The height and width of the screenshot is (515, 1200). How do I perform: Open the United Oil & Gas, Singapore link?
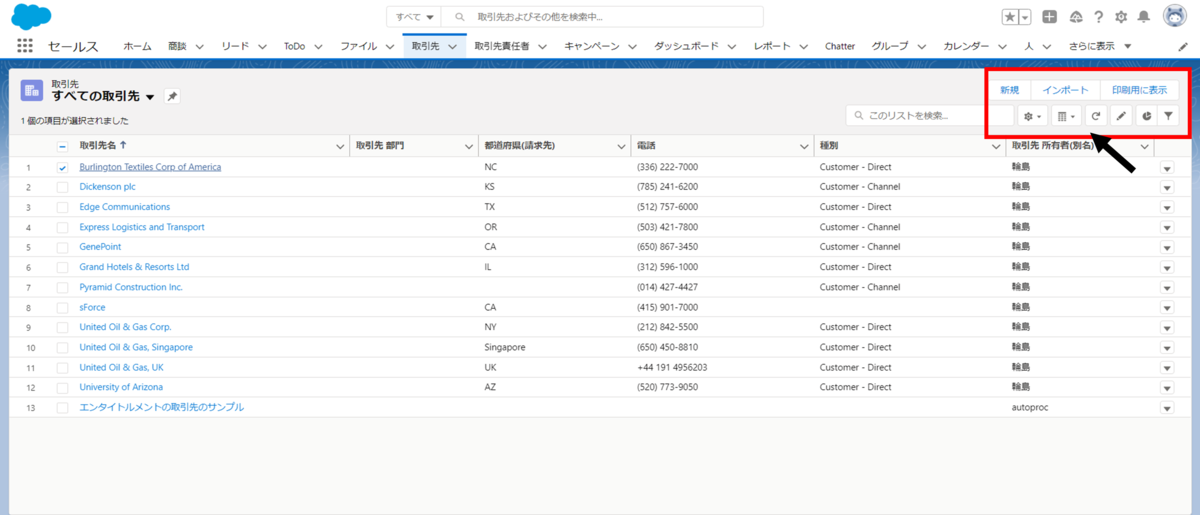point(136,347)
